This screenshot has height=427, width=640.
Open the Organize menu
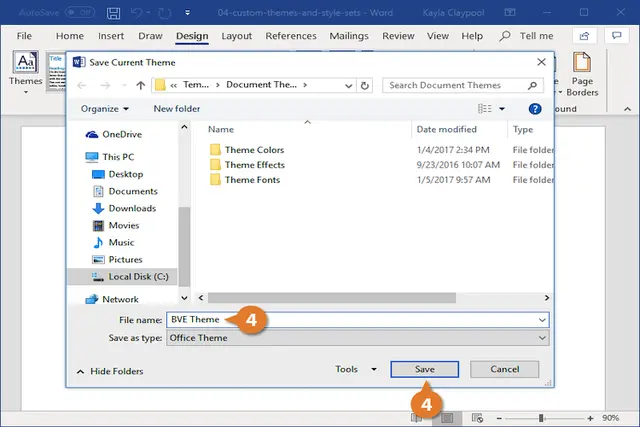coord(105,109)
